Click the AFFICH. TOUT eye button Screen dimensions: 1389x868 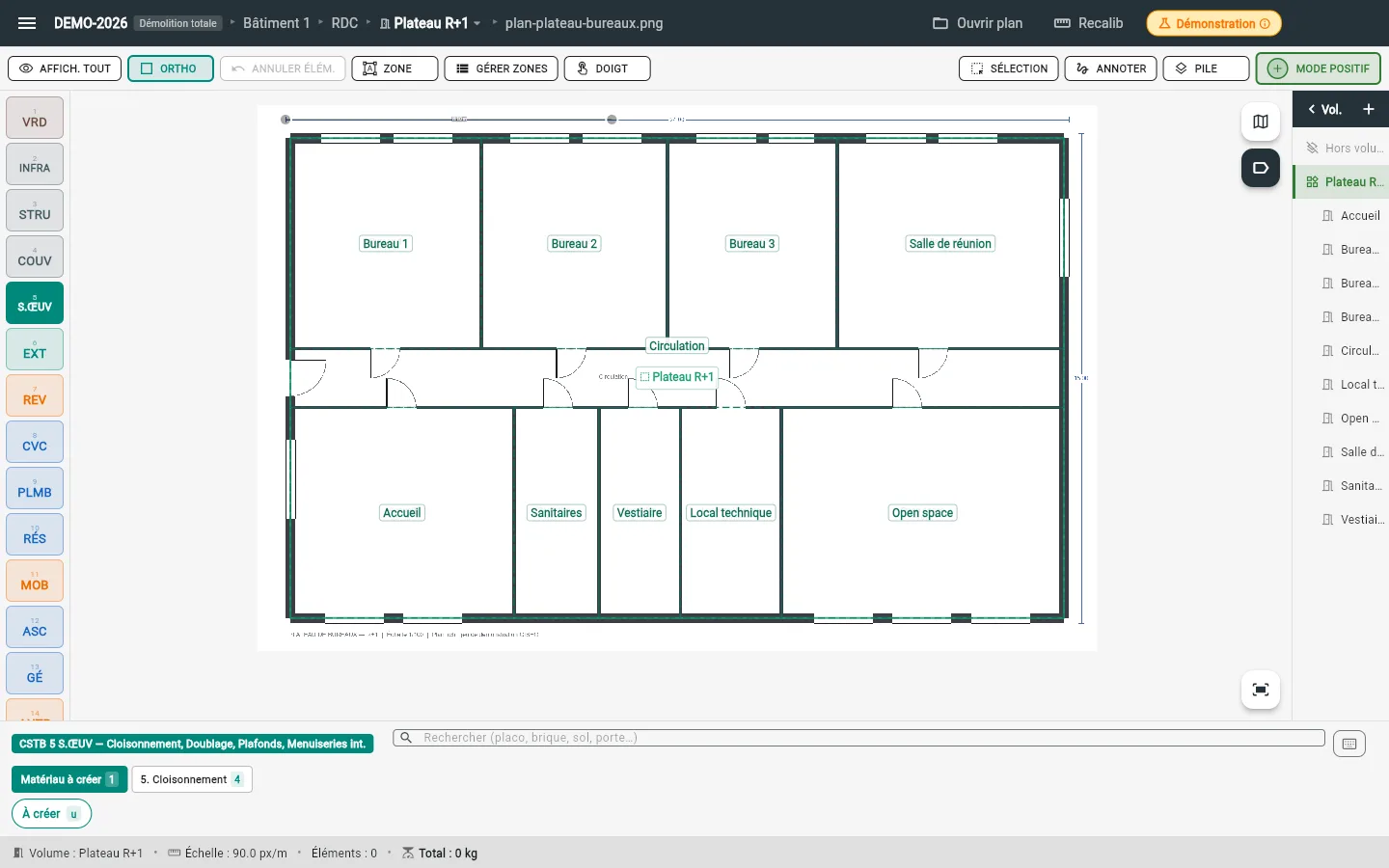pyautogui.click(x=65, y=68)
